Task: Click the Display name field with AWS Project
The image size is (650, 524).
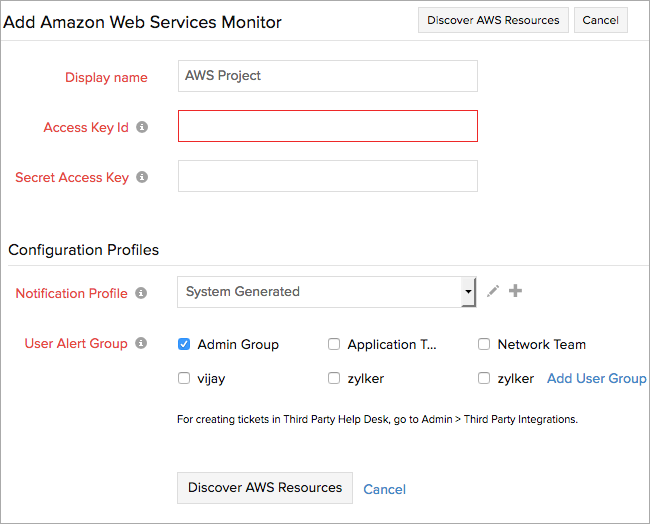Action: pos(328,76)
